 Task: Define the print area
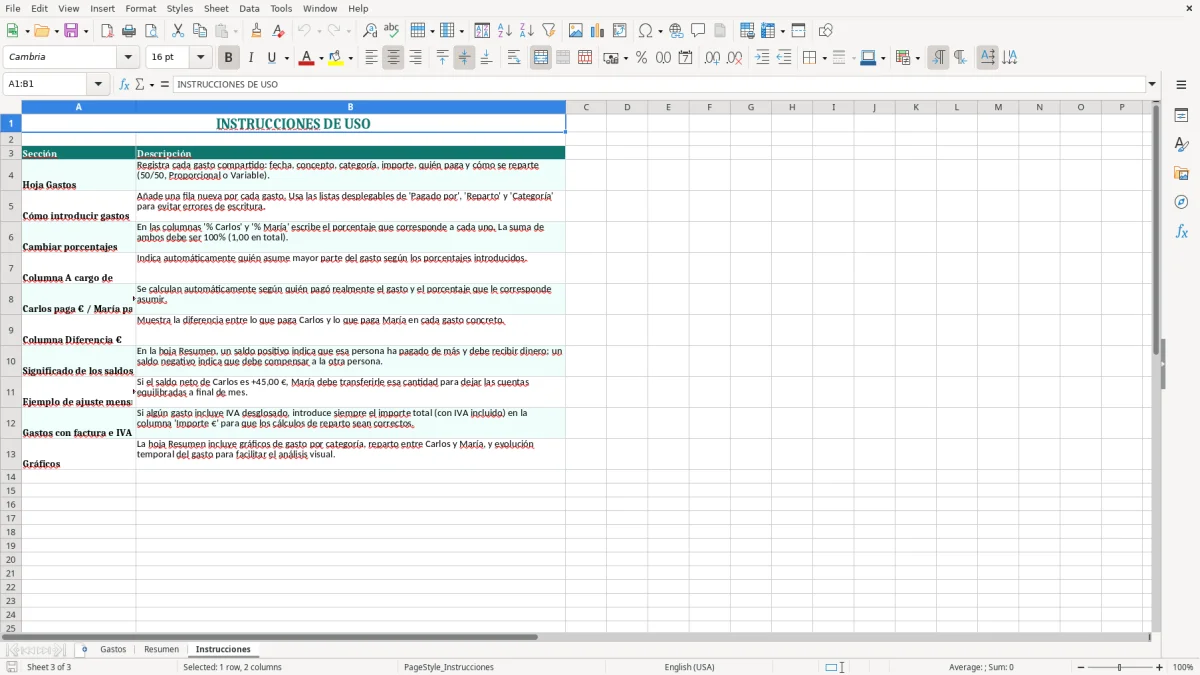747,31
